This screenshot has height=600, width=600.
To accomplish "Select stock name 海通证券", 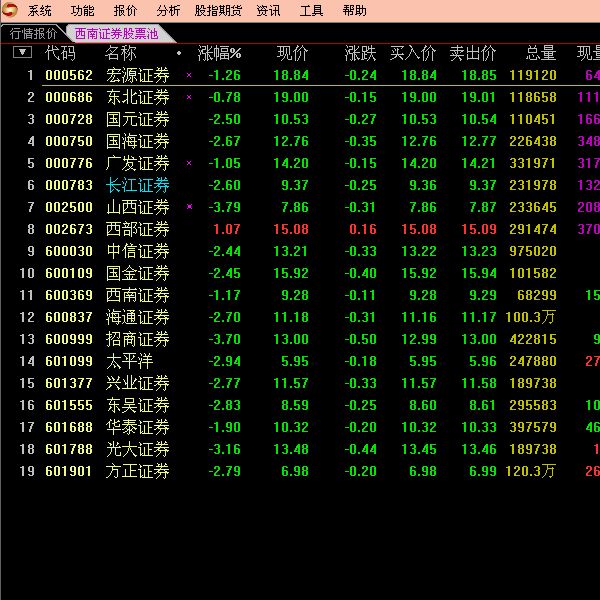I will 137,317.
